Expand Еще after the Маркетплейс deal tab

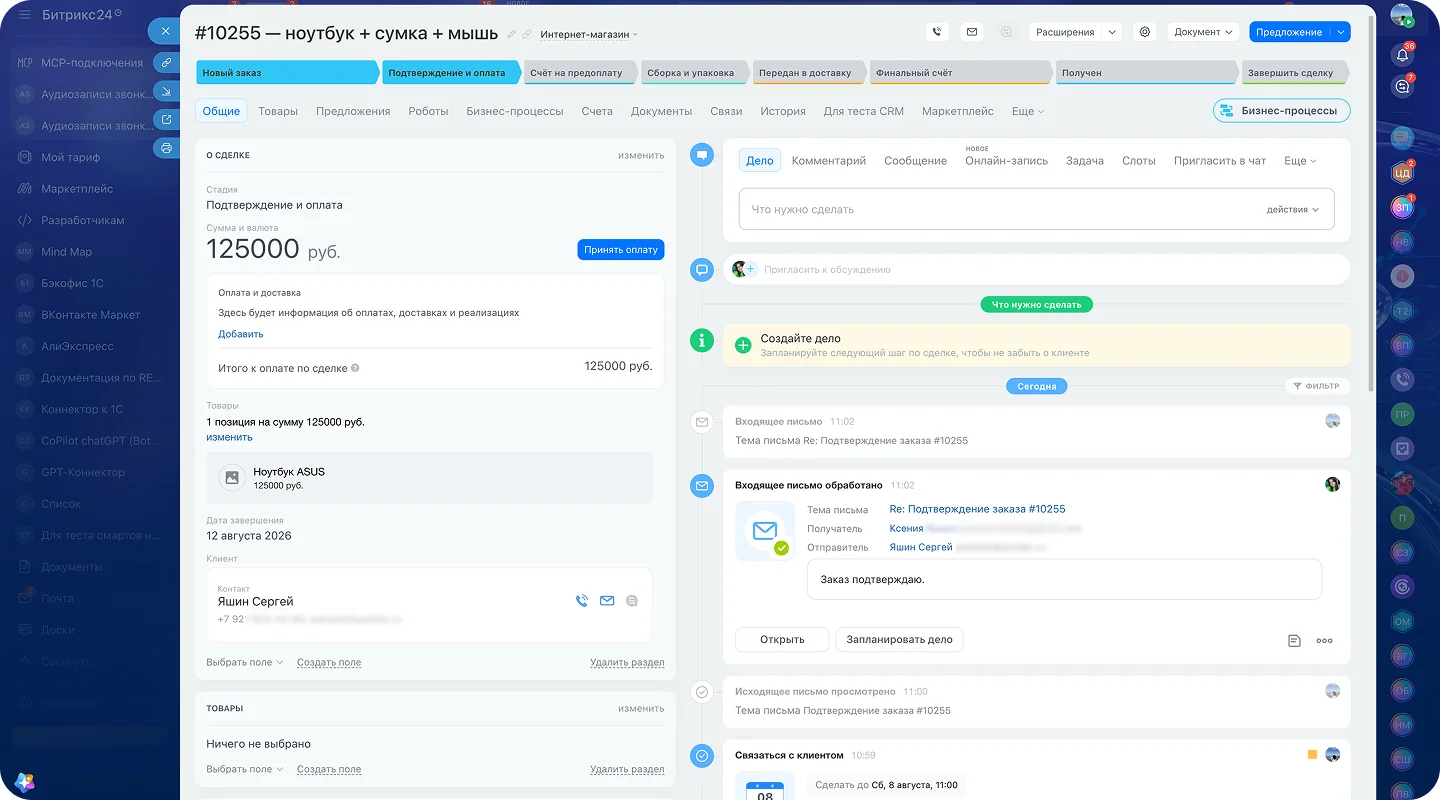(x=1028, y=111)
